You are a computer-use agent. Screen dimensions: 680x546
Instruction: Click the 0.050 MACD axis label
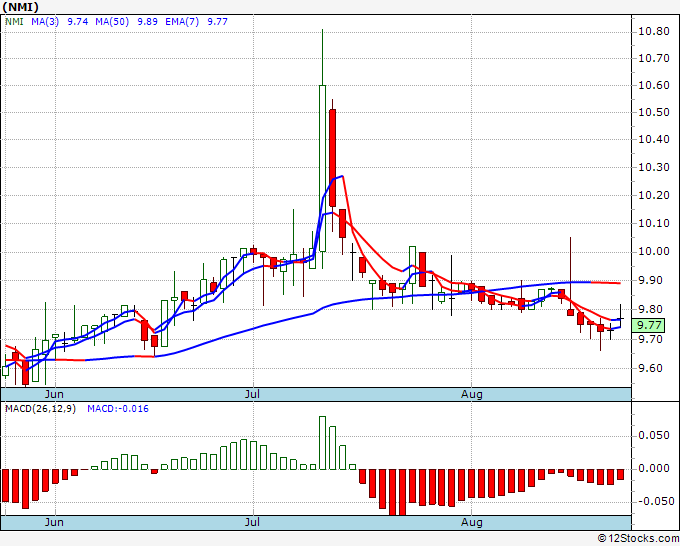(x=654, y=435)
